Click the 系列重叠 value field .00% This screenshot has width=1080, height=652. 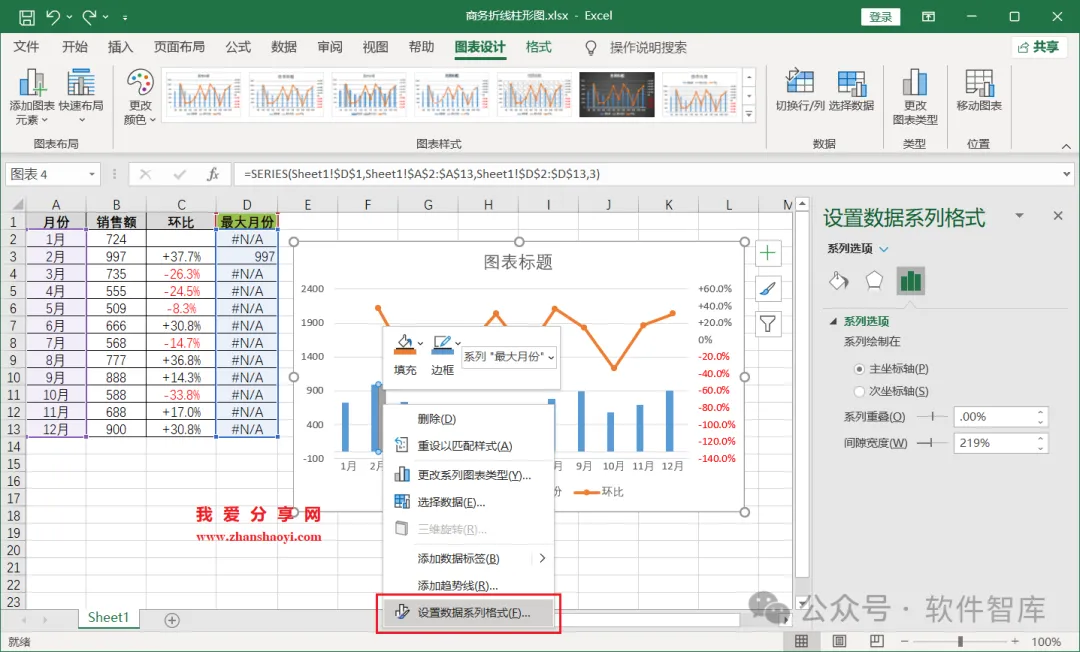[995, 417]
